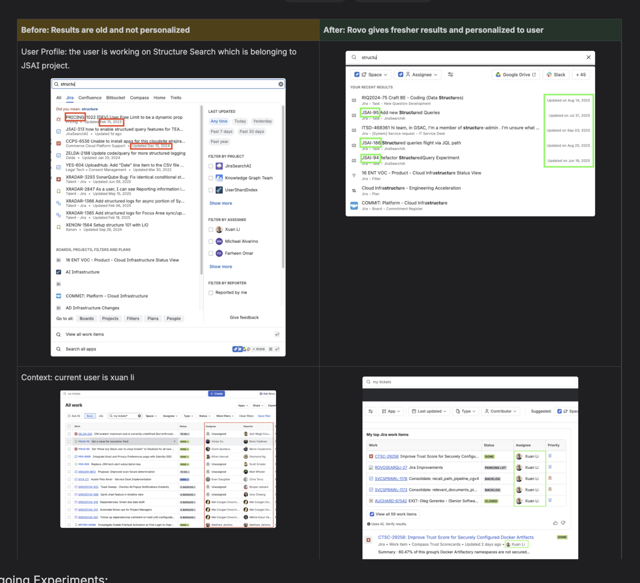Expand 'Show more' under Filter by Assignee
The image size is (640, 583).
coord(220,267)
